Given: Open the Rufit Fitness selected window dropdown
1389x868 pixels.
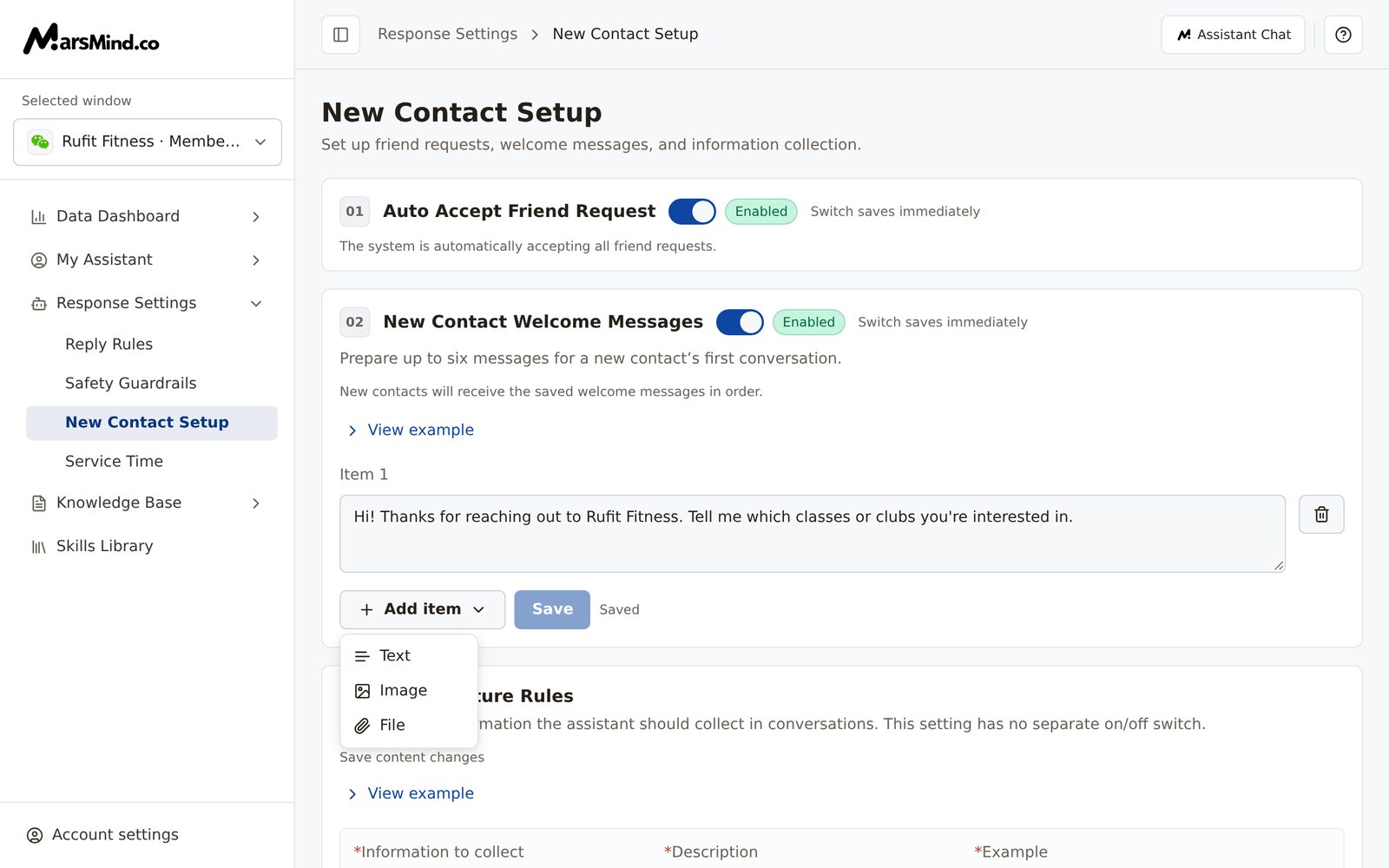Looking at the screenshot, I should click(148, 141).
